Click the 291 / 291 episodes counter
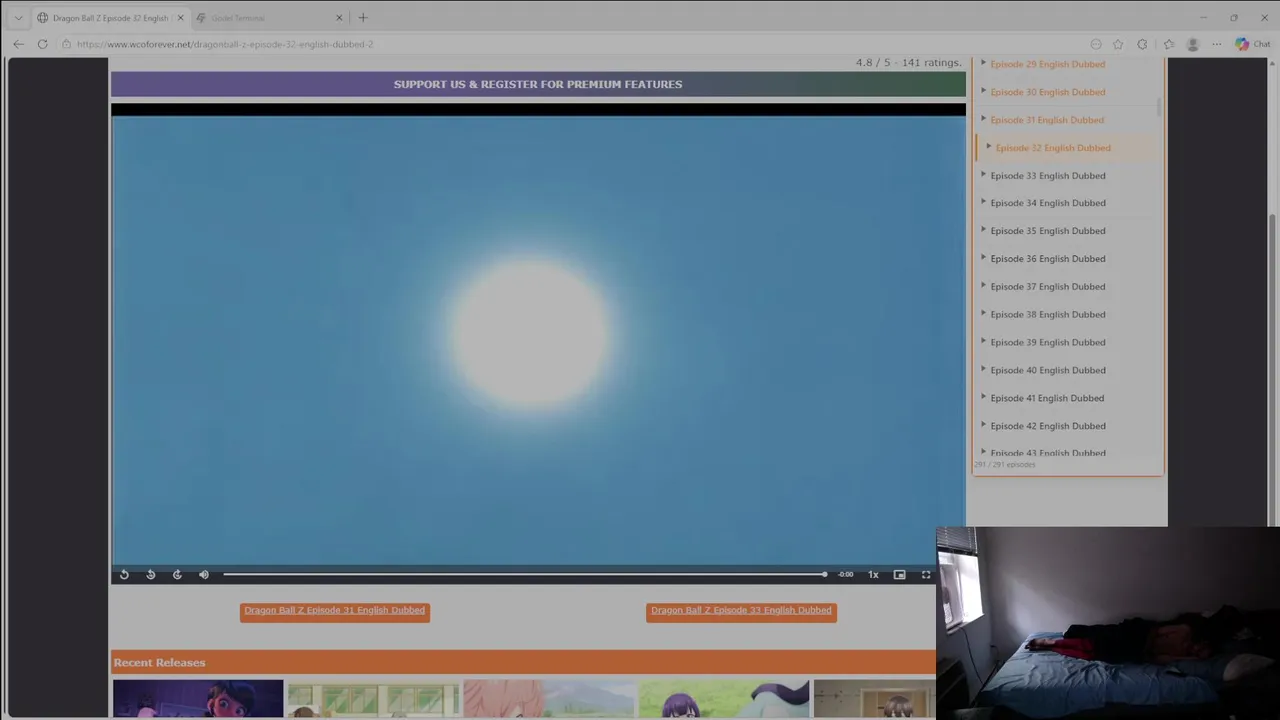 pyautogui.click(x=1005, y=465)
